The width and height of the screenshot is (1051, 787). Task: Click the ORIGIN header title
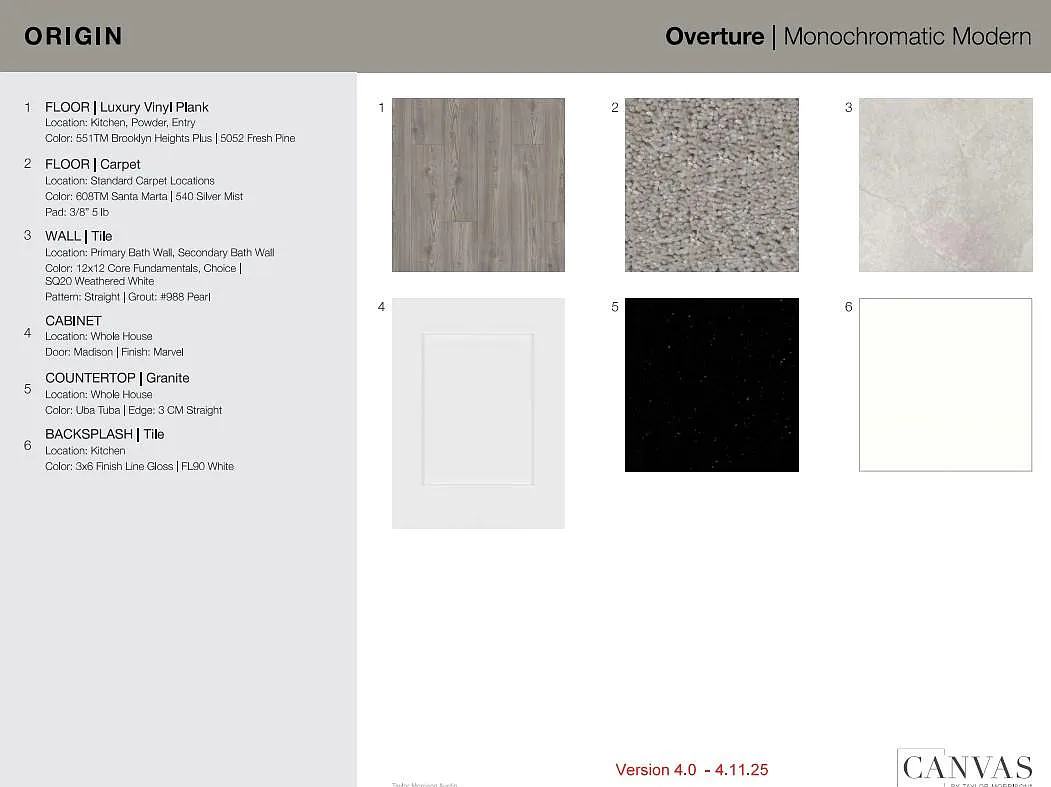(73, 36)
